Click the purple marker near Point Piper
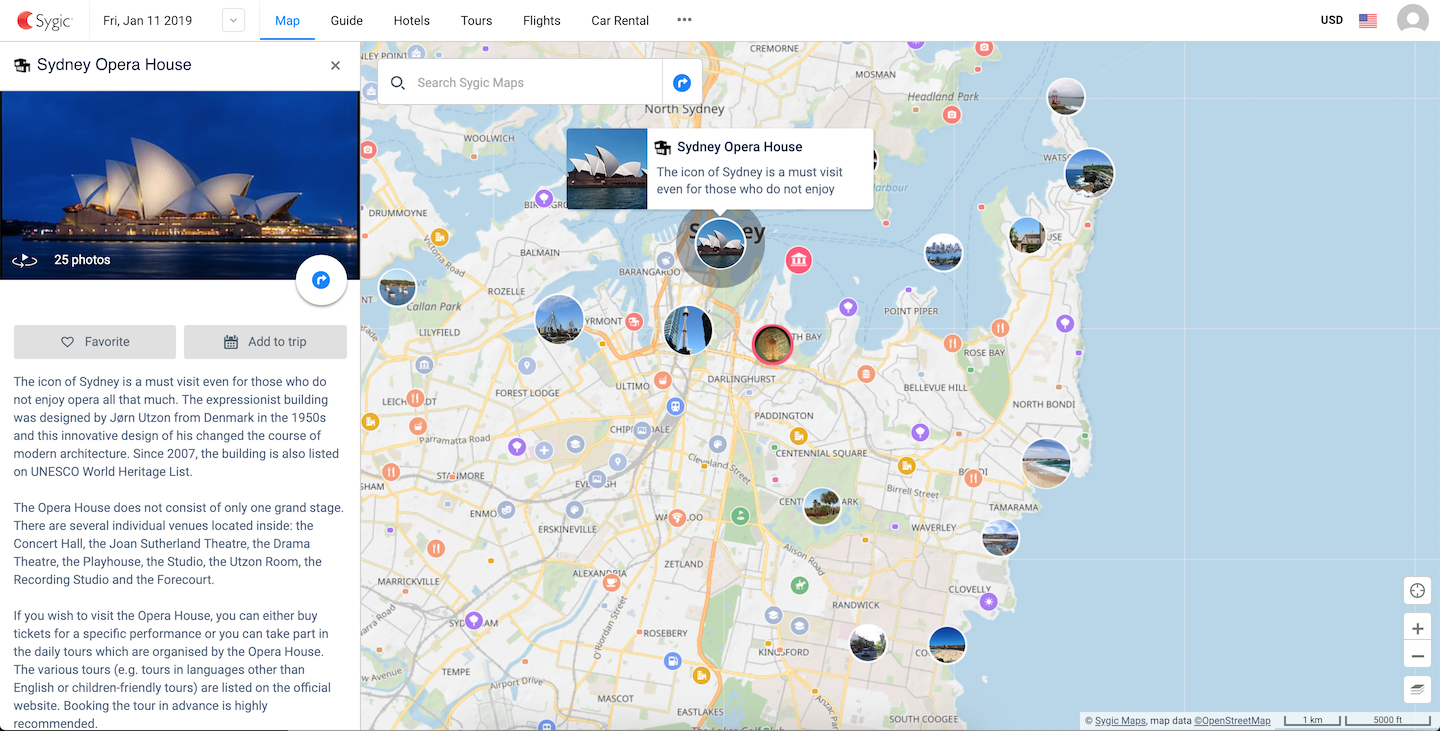This screenshot has height=731, width=1440. (x=848, y=307)
